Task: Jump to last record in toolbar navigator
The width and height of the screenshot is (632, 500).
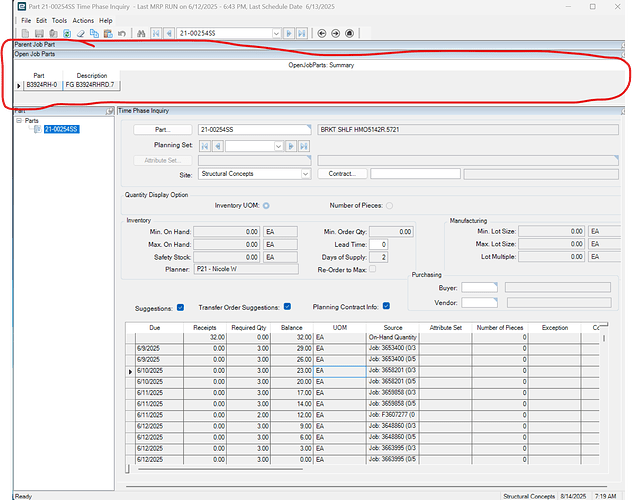Action: 302,33
